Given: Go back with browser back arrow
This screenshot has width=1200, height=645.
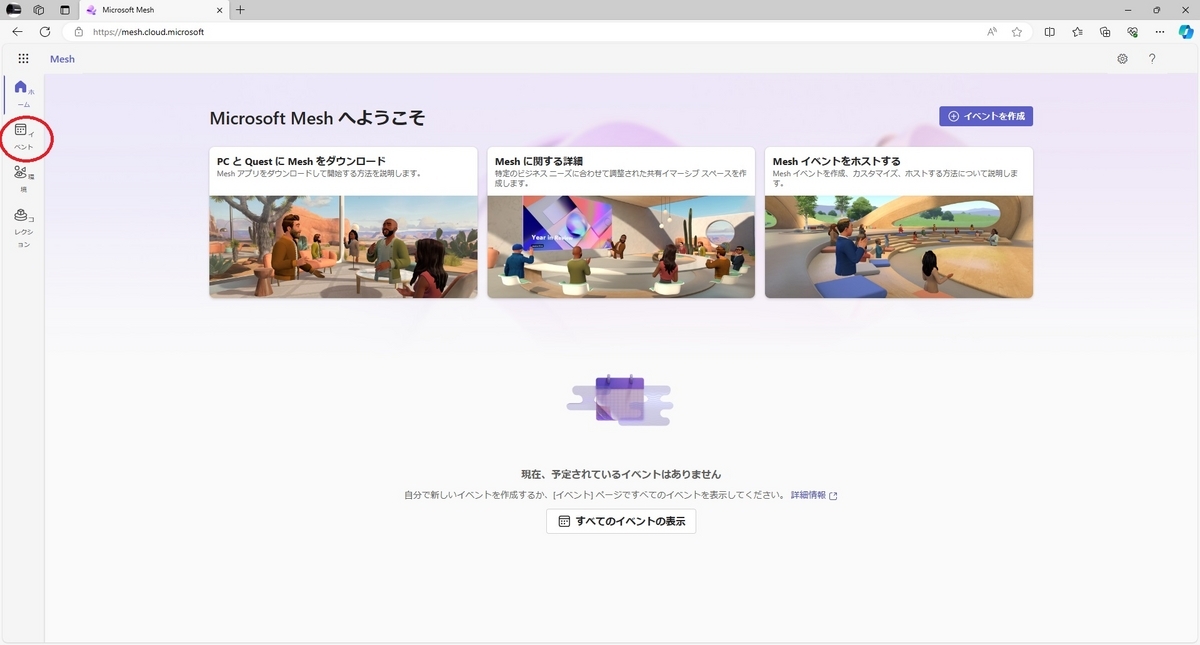Looking at the screenshot, I should 17,32.
